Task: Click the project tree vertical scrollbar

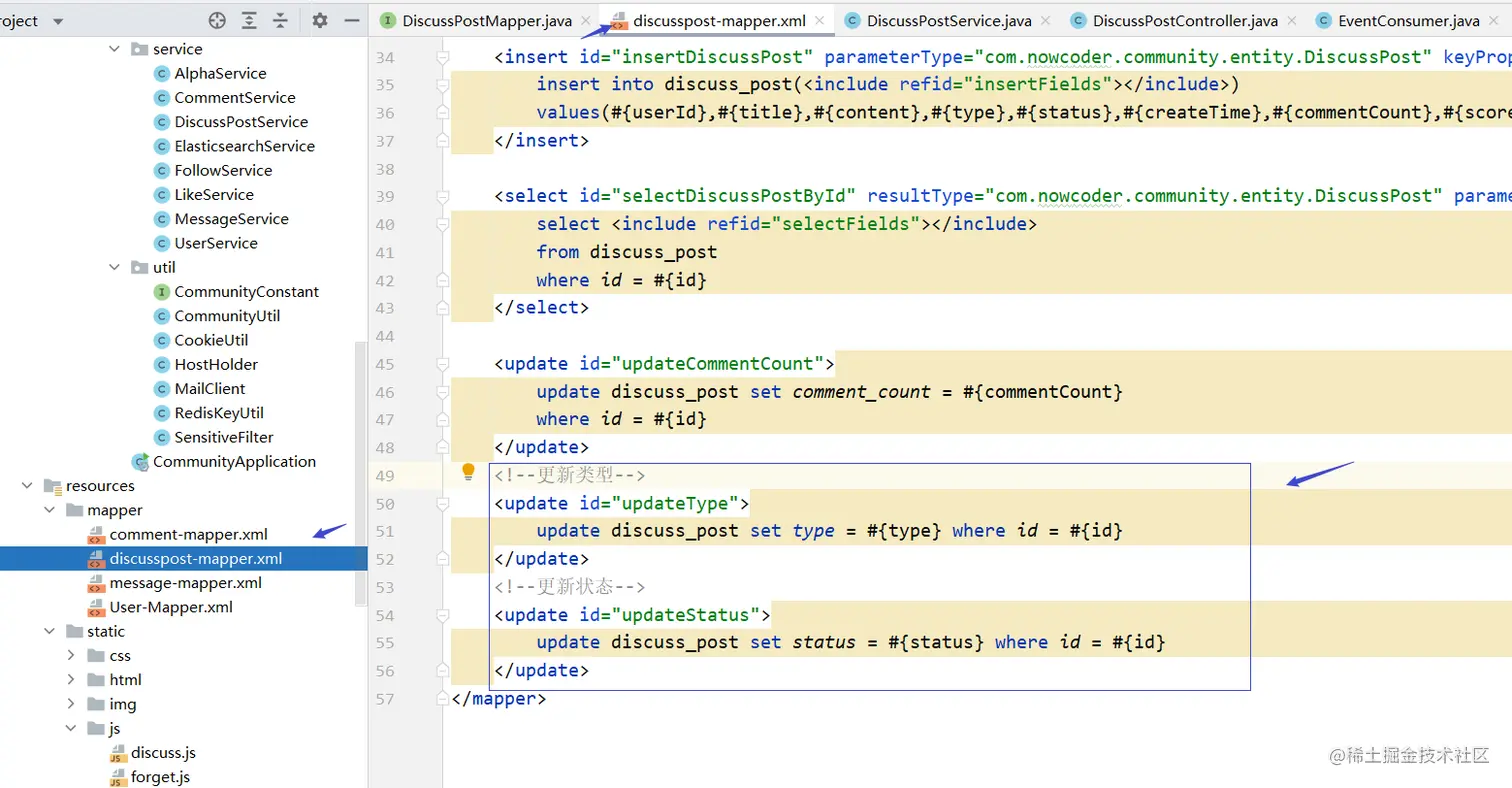Action: pos(361,472)
